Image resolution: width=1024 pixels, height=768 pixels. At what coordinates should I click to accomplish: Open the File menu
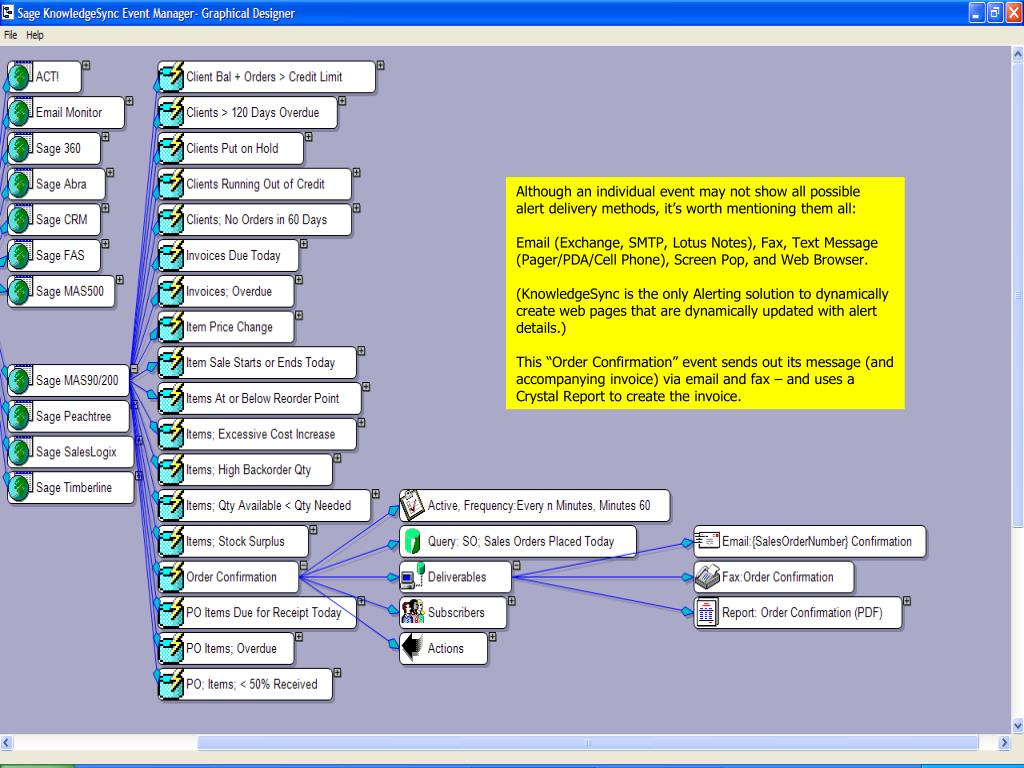tap(10, 35)
